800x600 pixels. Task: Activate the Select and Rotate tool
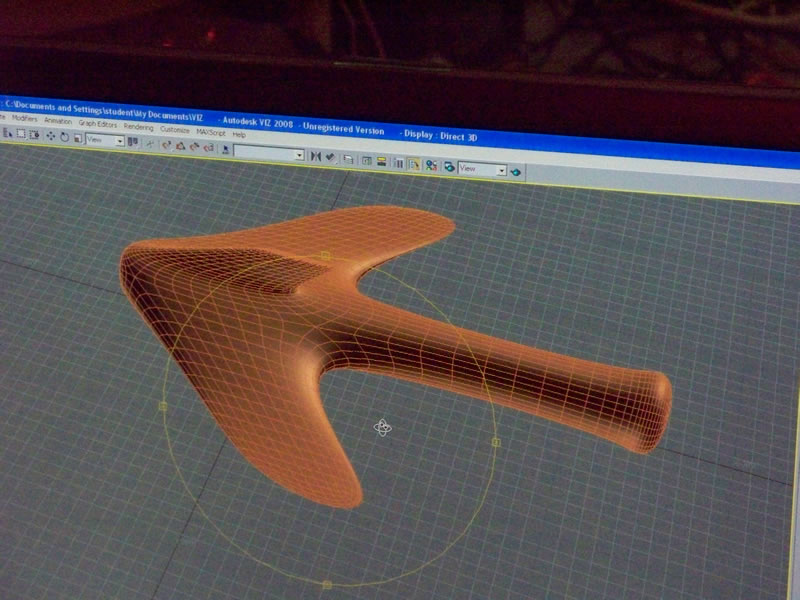64,137
